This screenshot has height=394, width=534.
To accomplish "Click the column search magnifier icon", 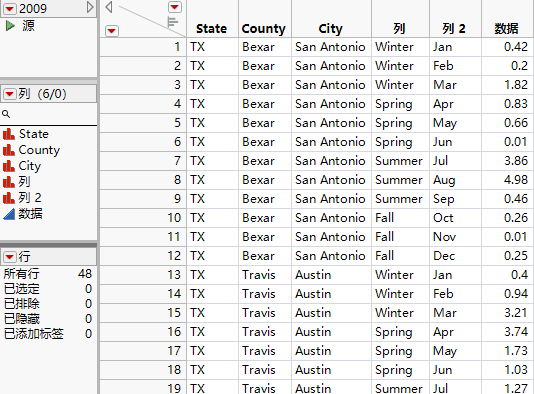I will click(6, 114).
